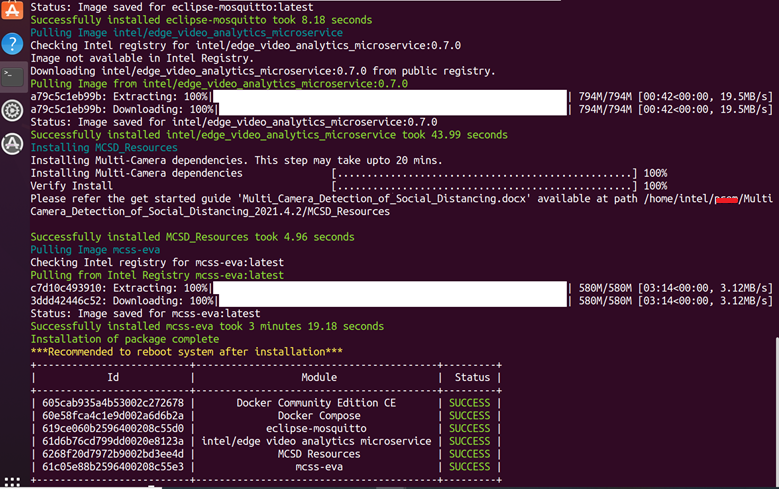Click 'Pulling from Intel Registry mcss-eva:latest' line
The width and height of the screenshot is (779, 489).
coord(157,275)
